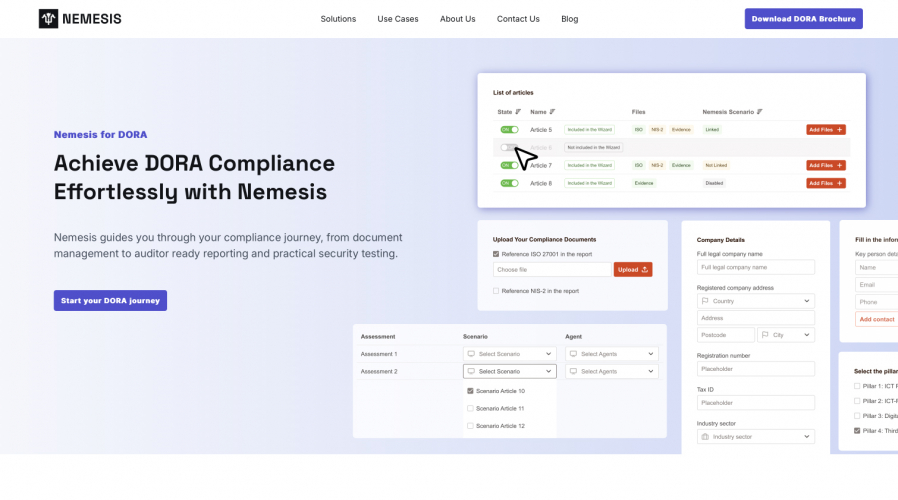Open Select Scenario dropdown for Assessment 2
This screenshot has height=500, width=898.
tap(509, 372)
